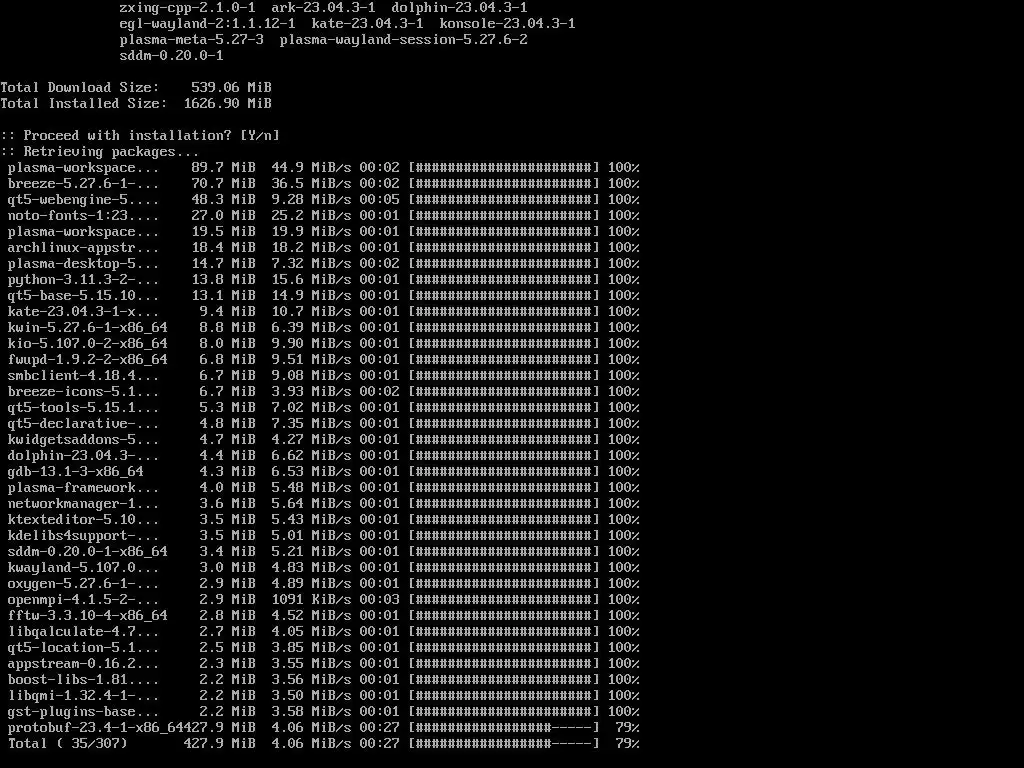
Task: Select the qt5-webengine download row
Action: [x=323, y=199]
